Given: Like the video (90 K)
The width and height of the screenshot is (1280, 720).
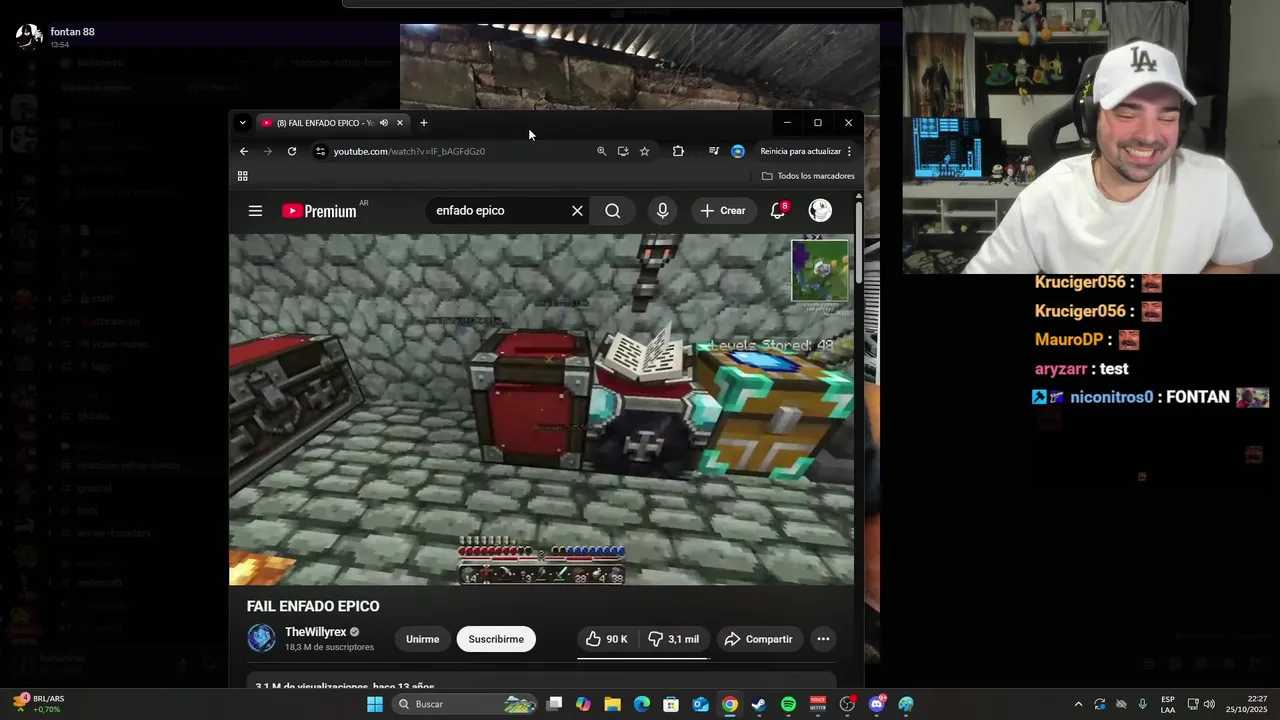Looking at the screenshot, I should (x=607, y=639).
